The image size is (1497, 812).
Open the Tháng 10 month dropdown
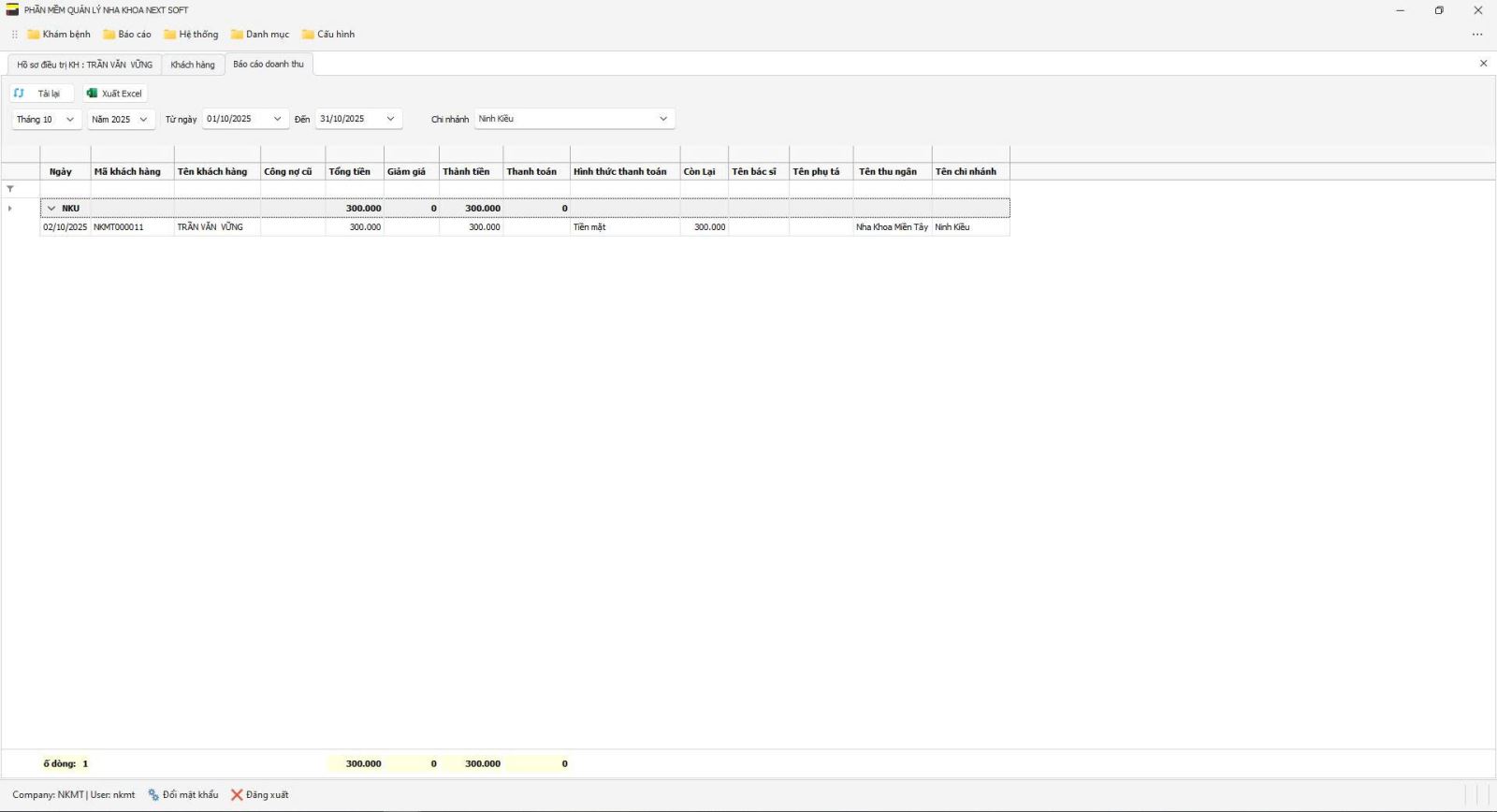pos(69,120)
